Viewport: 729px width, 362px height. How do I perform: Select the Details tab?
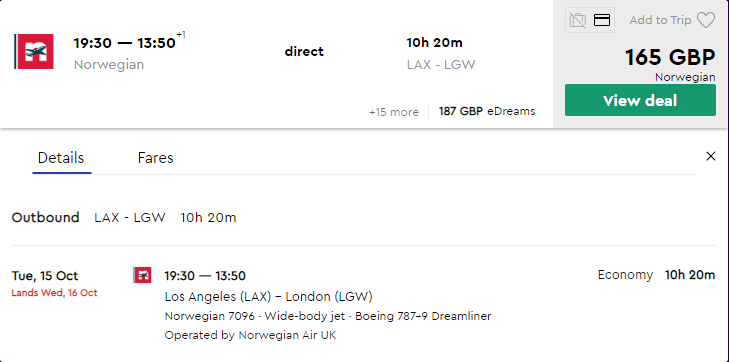[x=61, y=158]
